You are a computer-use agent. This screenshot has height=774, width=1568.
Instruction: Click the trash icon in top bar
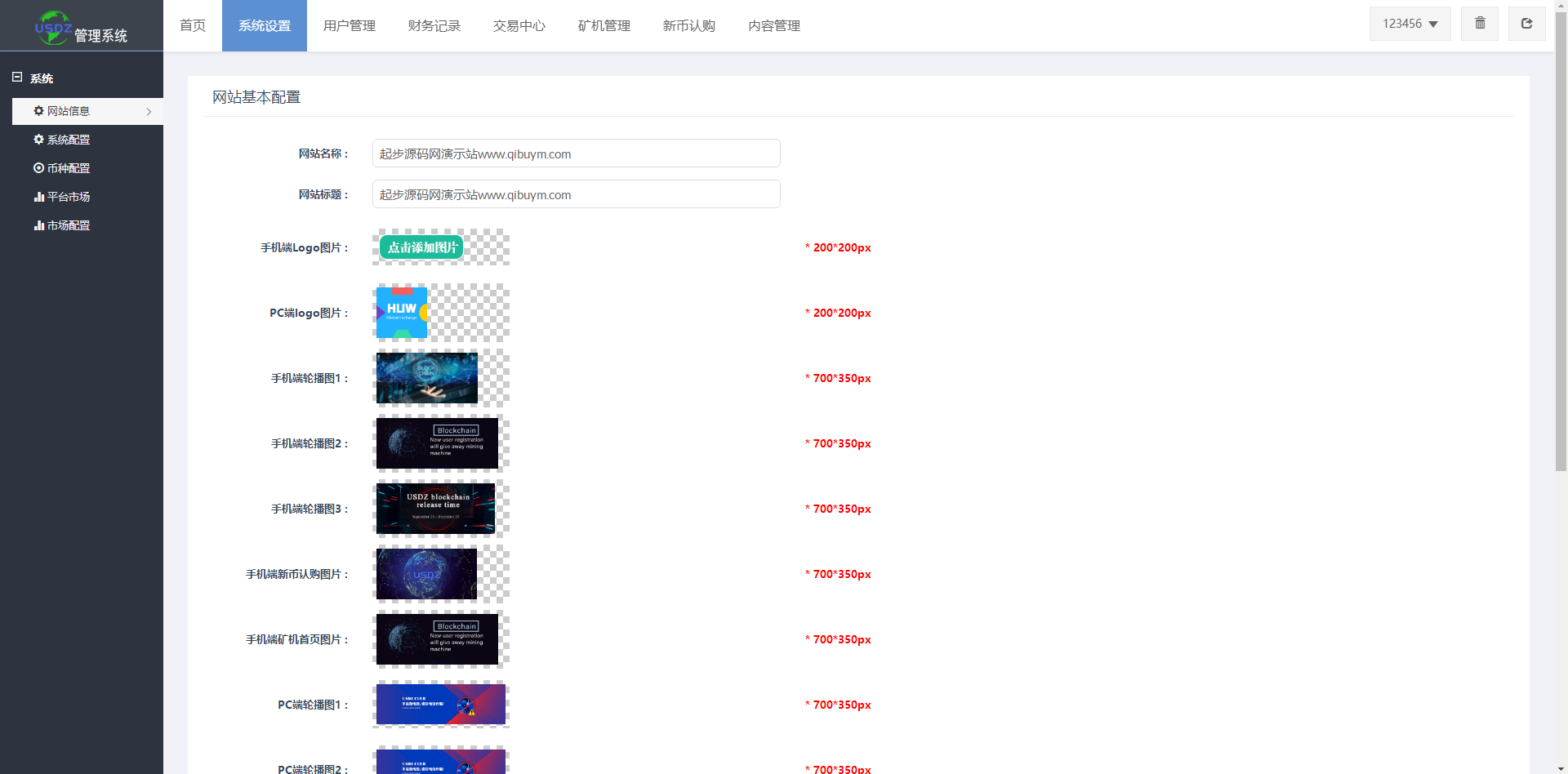pos(1480,24)
